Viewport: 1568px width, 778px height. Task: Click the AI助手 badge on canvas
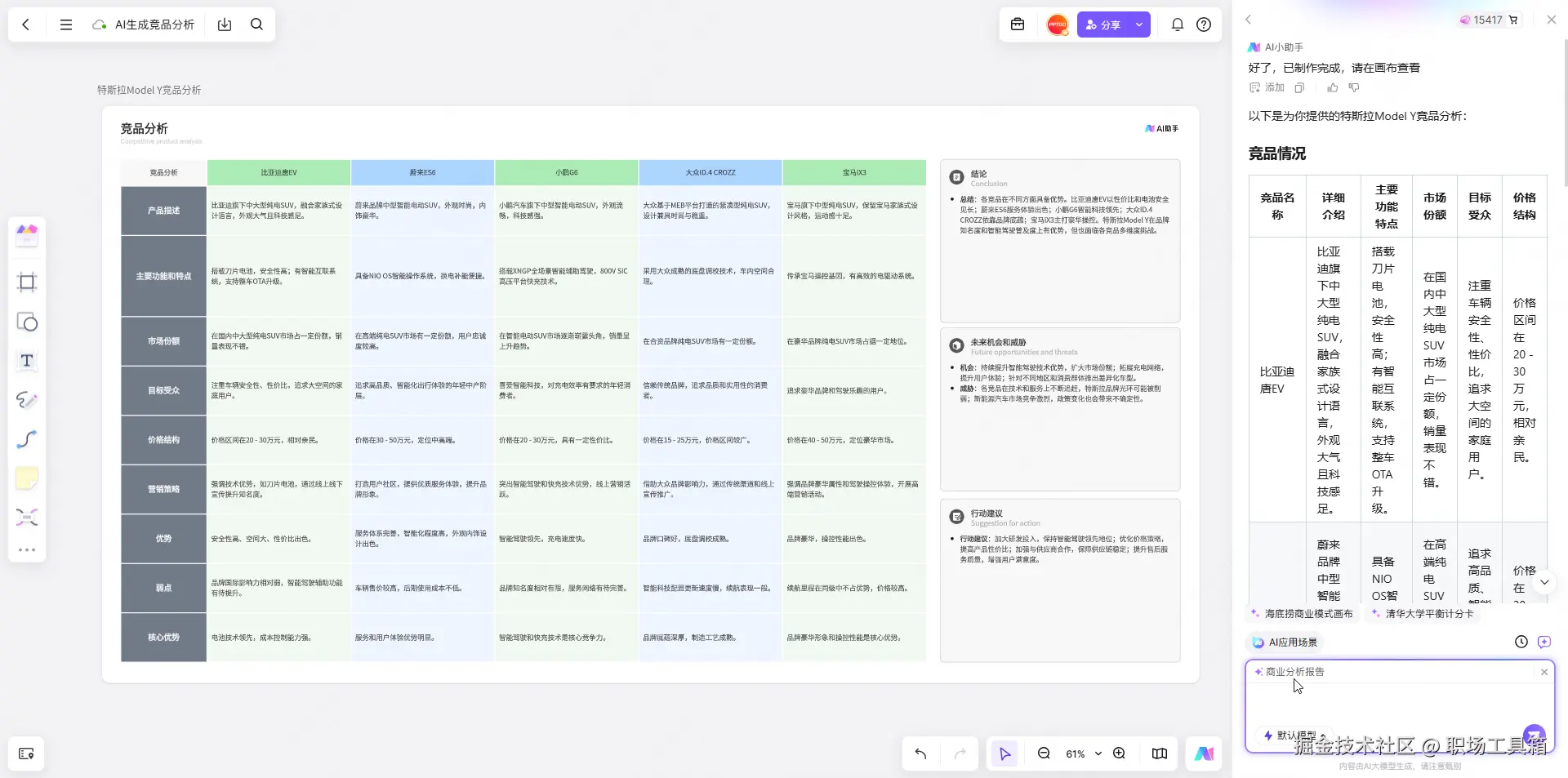point(1161,128)
